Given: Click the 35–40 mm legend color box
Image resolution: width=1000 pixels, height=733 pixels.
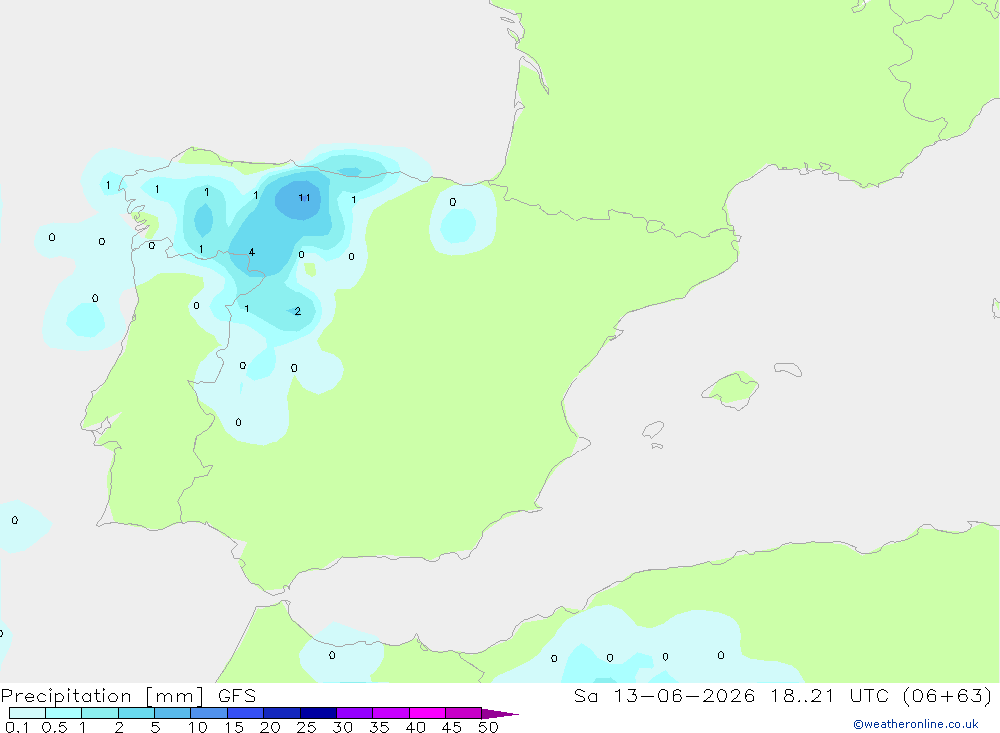Looking at the screenshot, I should coord(391,713).
